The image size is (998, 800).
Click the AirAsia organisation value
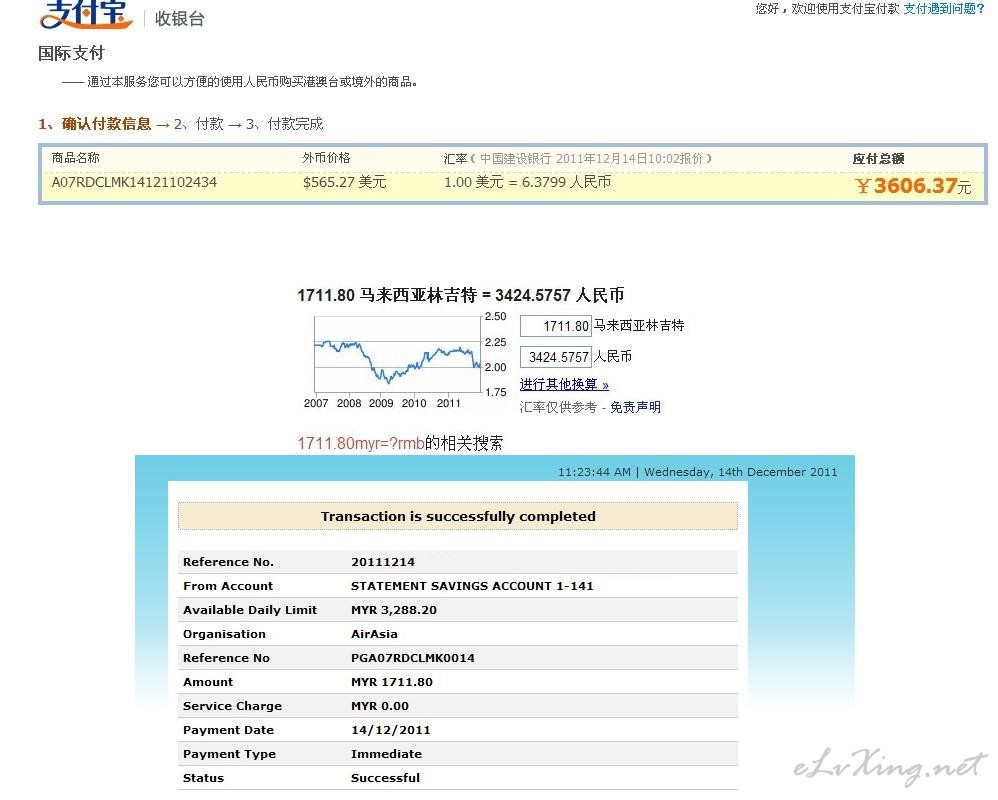(x=374, y=634)
